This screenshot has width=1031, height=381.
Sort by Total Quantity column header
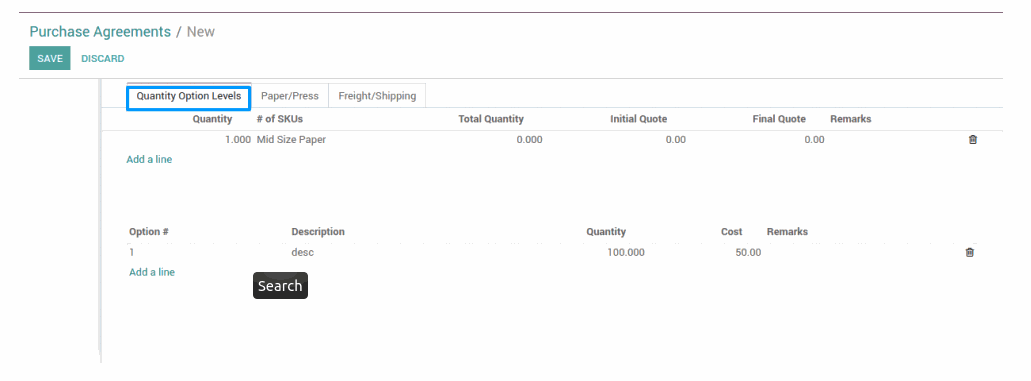click(491, 119)
